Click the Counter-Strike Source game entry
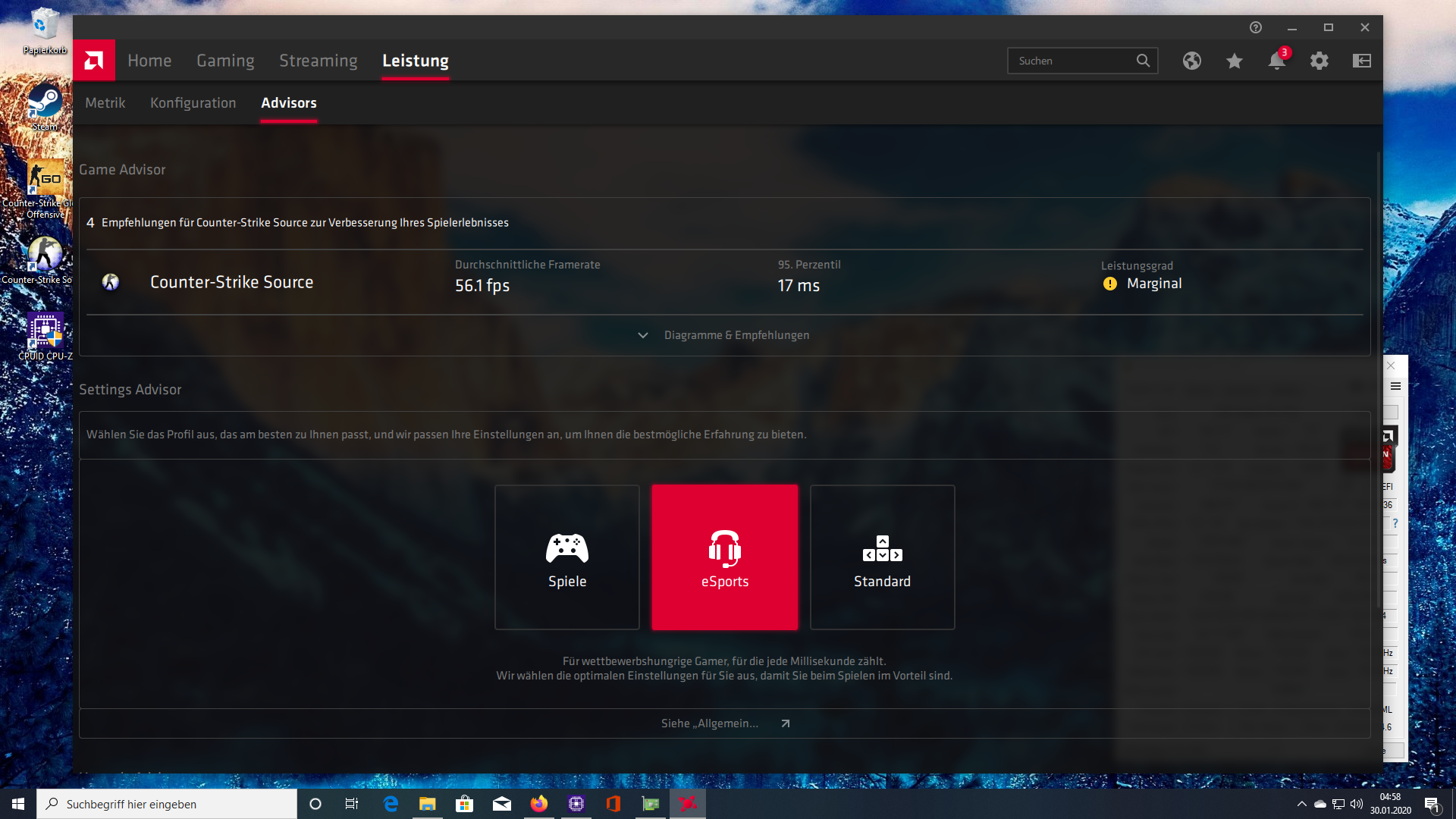Viewport: 1456px width, 819px height. coord(231,282)
